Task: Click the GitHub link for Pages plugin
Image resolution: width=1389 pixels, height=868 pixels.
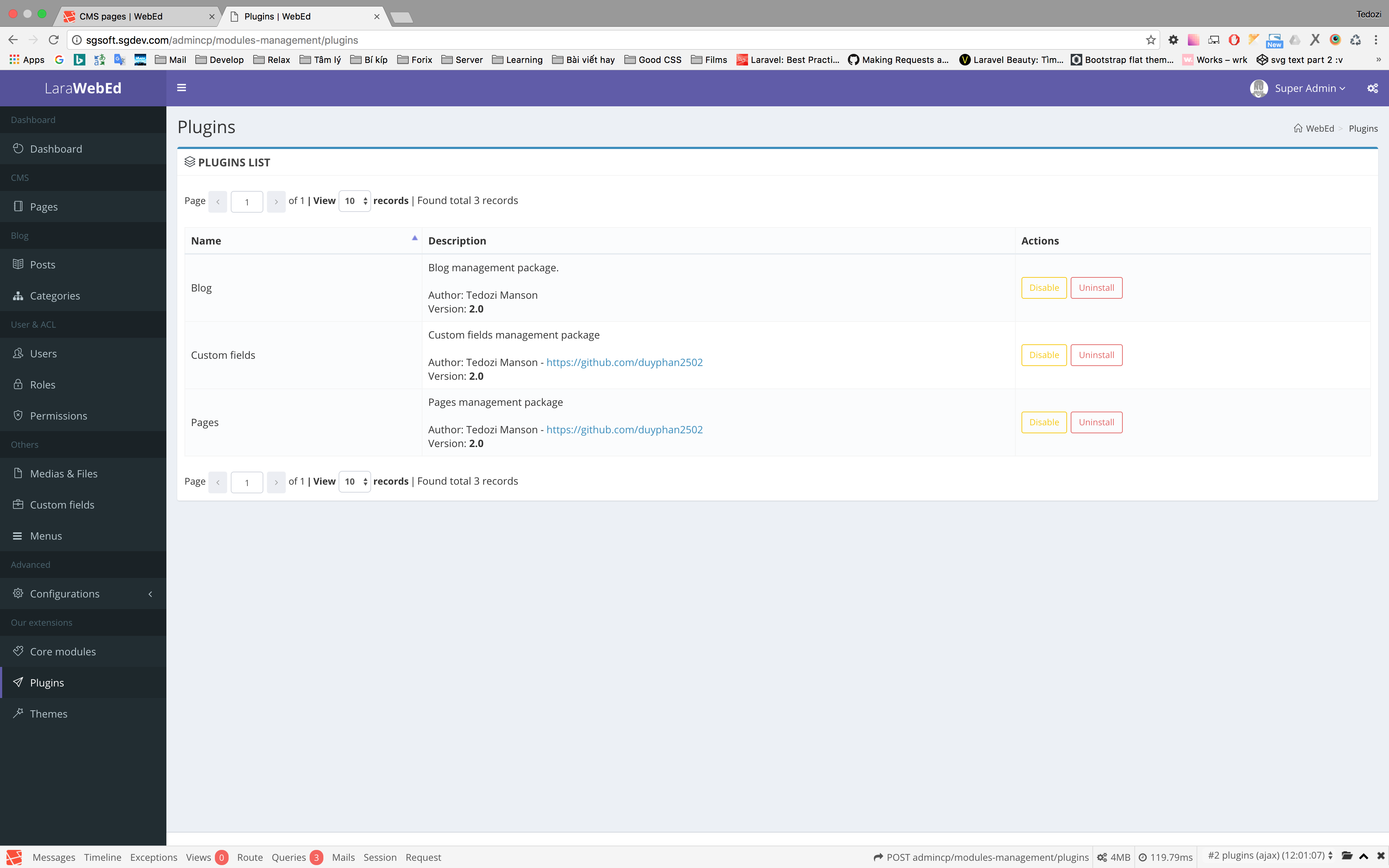Action: pyautogui.click(x=624, y=429)
